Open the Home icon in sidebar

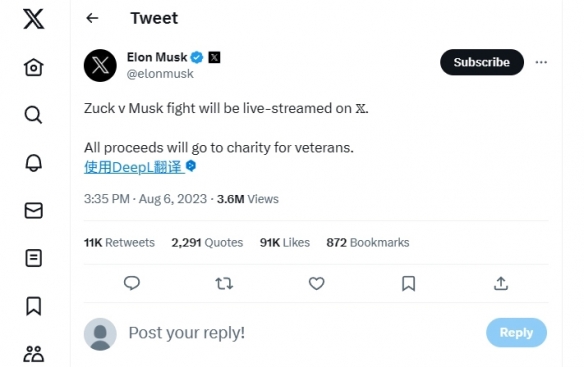pos(34,67)
